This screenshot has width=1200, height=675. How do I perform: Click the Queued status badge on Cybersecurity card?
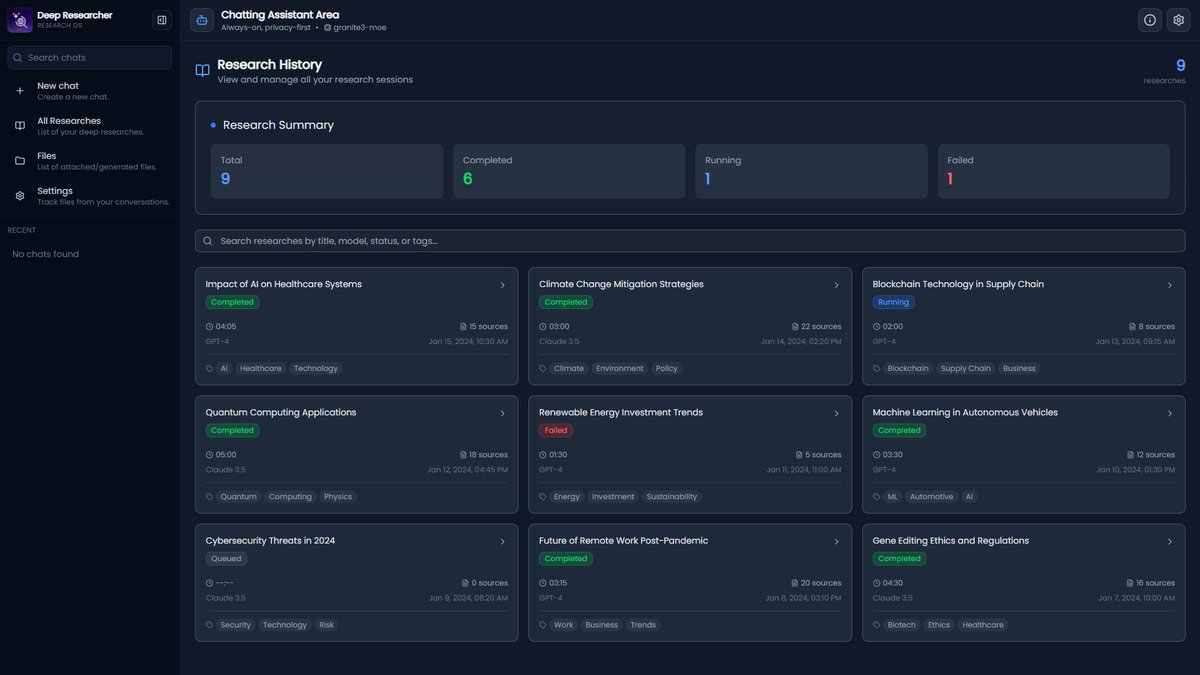226,558
